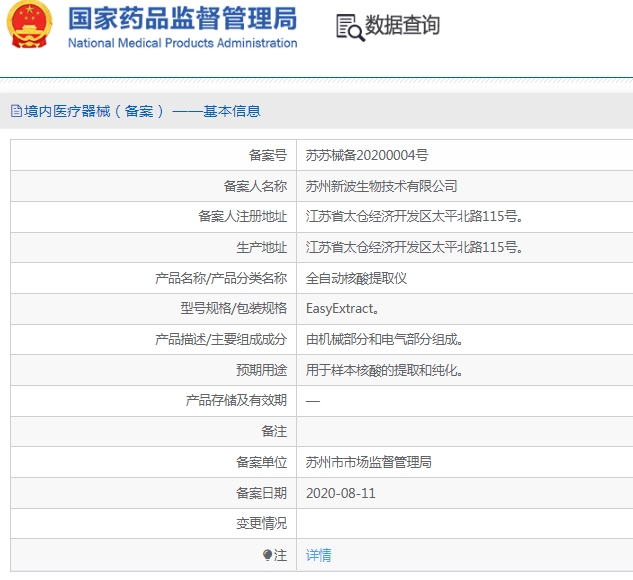Click intended use 用于样本核酸的提取和纯化。
Image resolution: width=633 pixels, height=580 pixels.
point(384,370)
